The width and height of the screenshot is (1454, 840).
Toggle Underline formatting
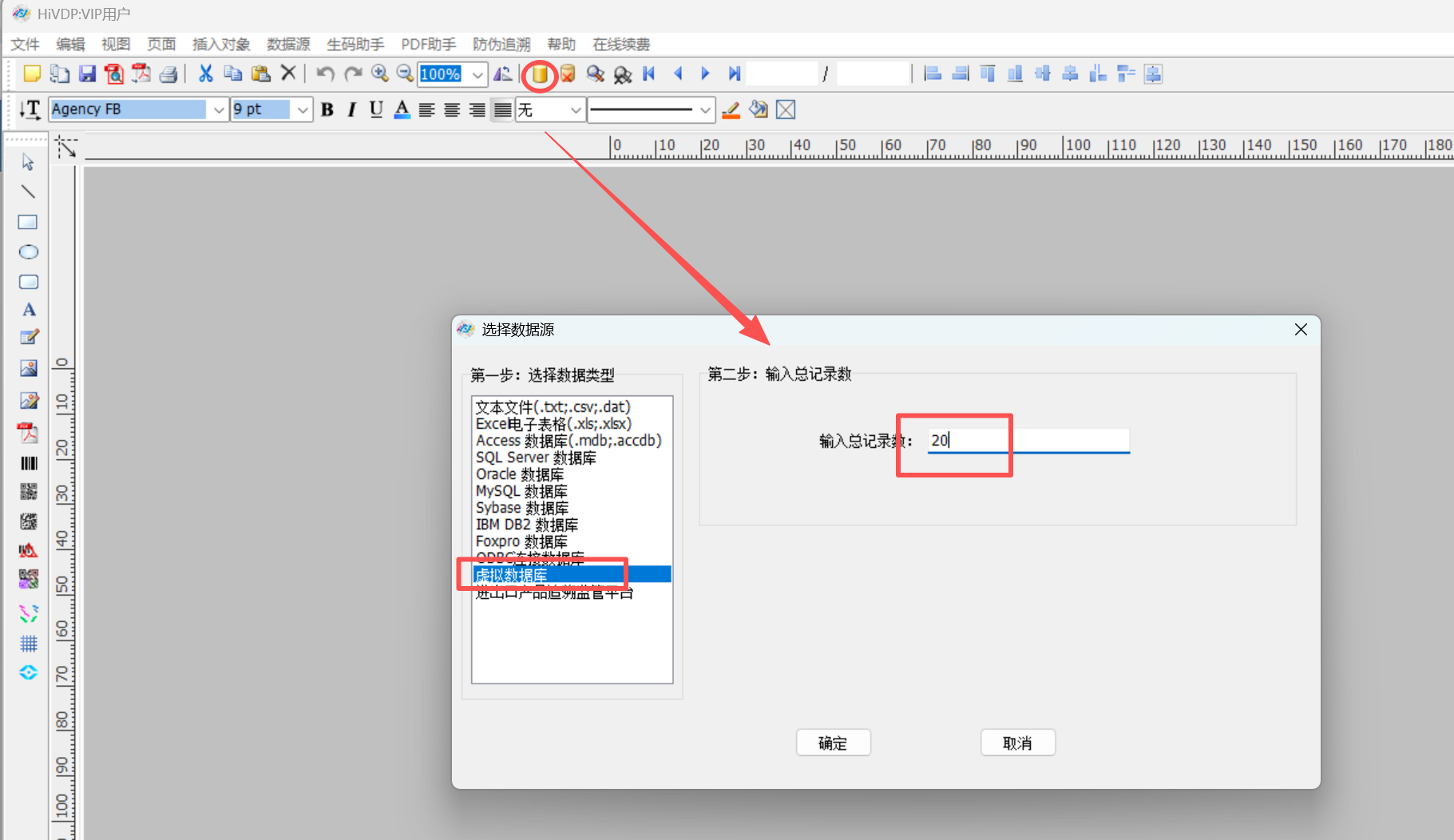click(376, 109)
